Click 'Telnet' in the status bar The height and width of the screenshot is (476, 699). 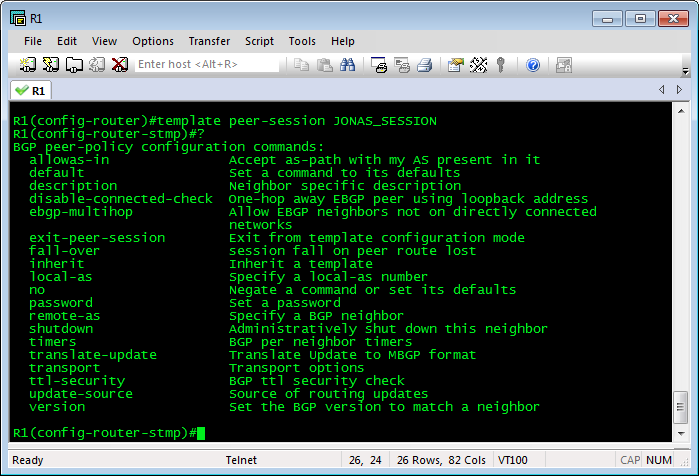(x=241, y=460)
